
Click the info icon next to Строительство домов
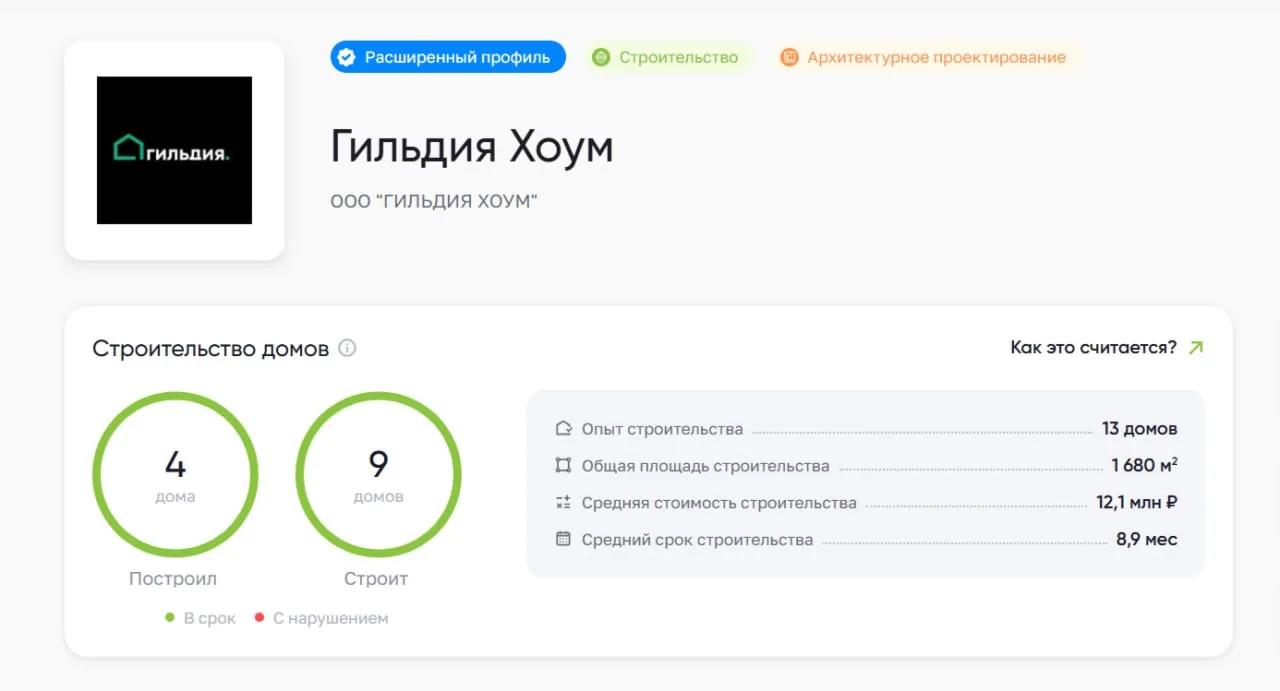tap(347, 348)
